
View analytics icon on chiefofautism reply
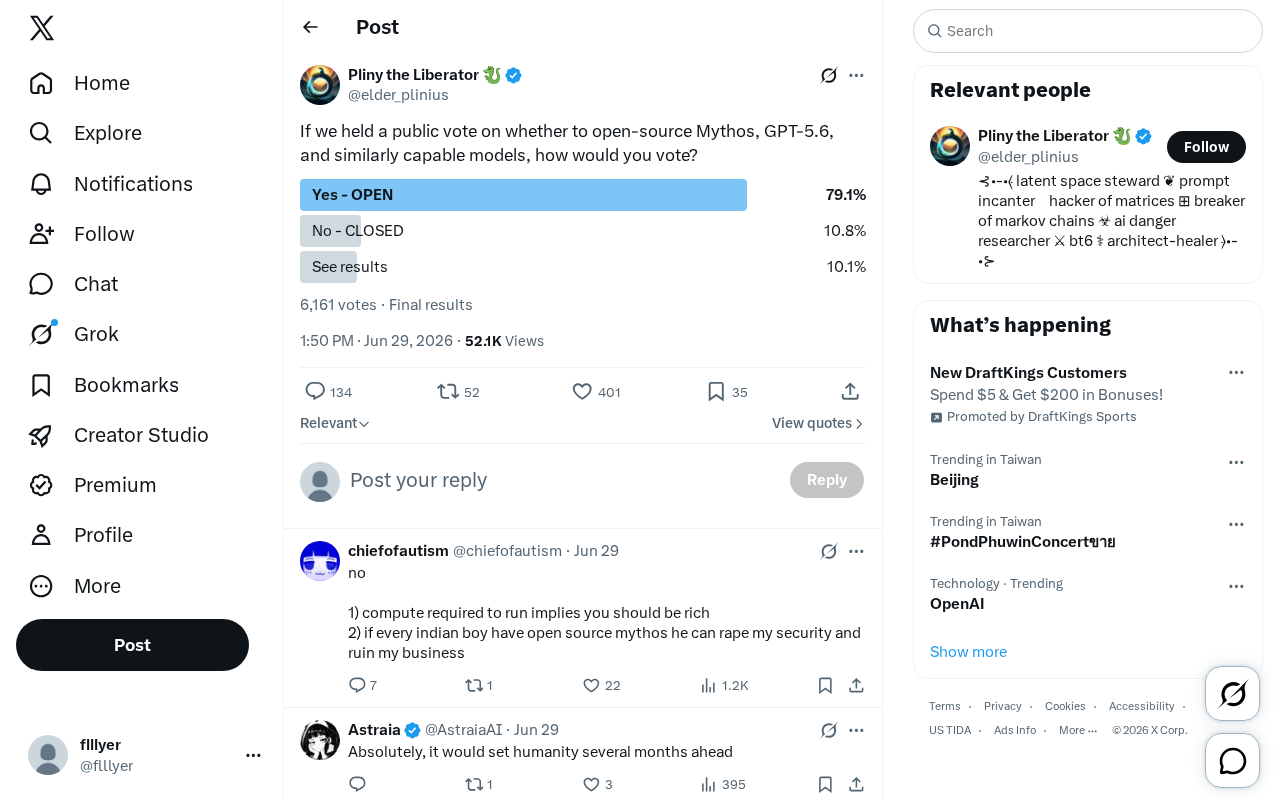point(708,685)
